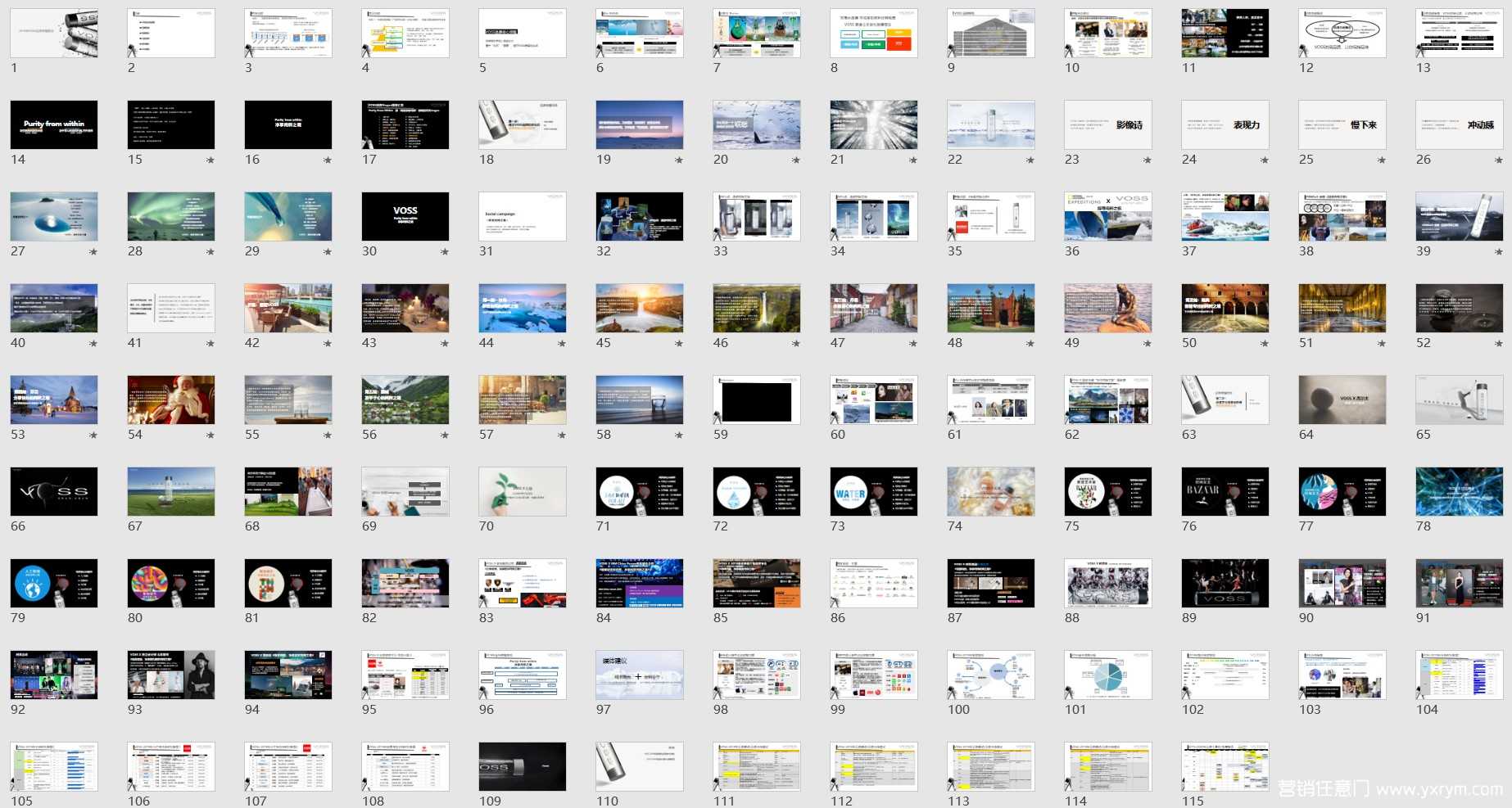This screenshot has height=808, width=1512.
Task: Click the transition star icon under slide 15
Action: [211, 160]
